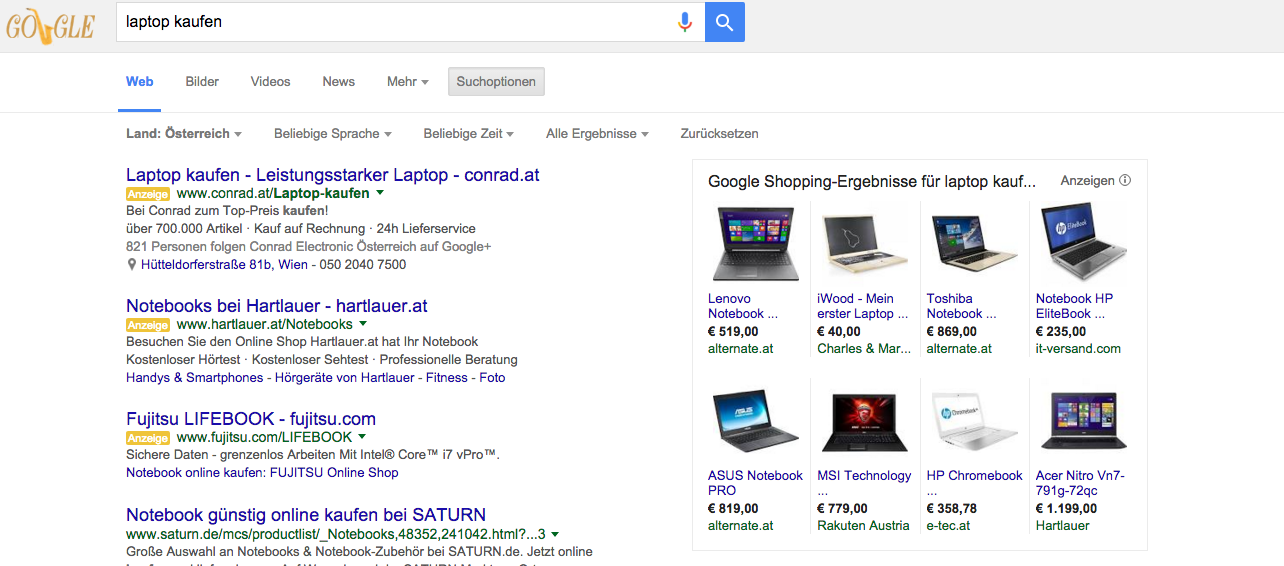Viewport: 1284px width, 566px height.
Task: Click the it-versand.com seller name
Action: (1078, 349)
